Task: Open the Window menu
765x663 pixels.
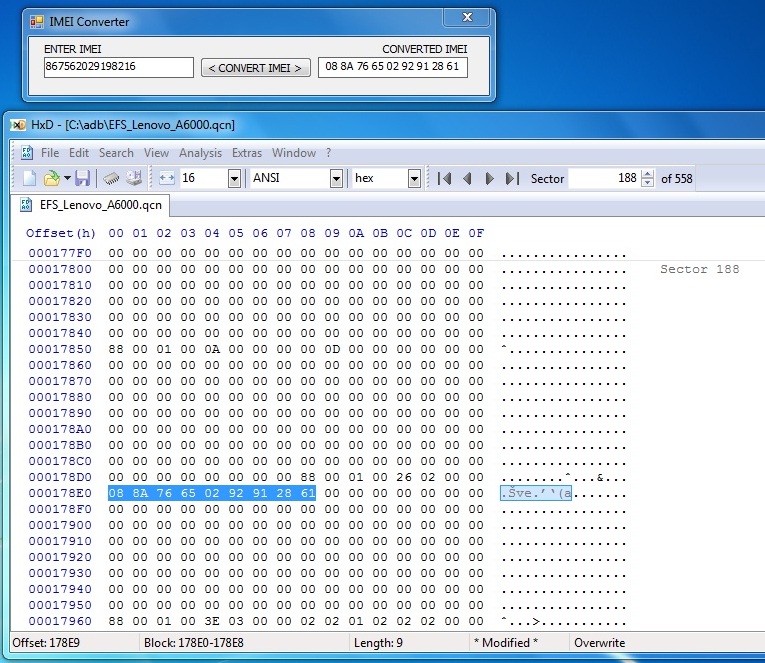Action: pos(294,153)
